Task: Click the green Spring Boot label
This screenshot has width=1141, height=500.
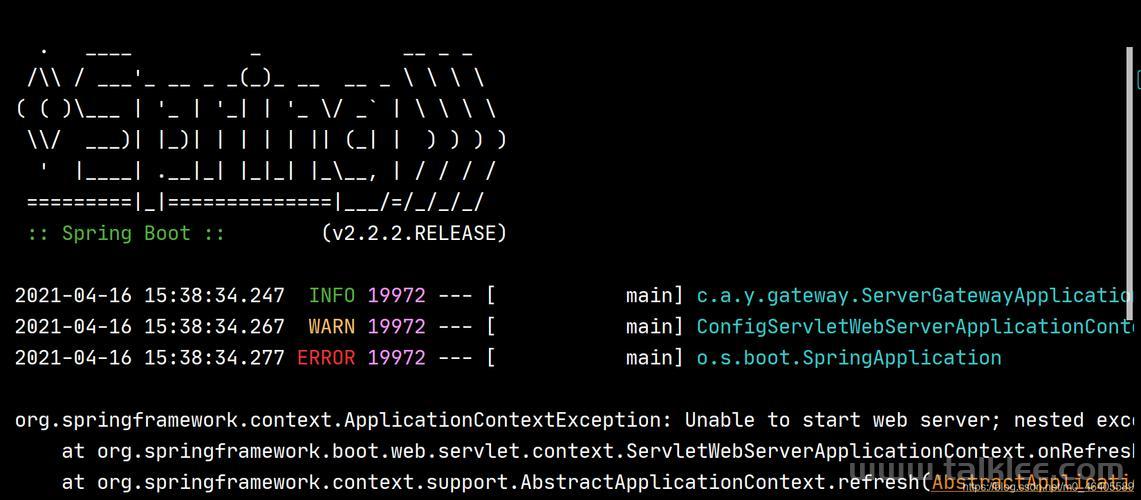Action: point(125,234)
